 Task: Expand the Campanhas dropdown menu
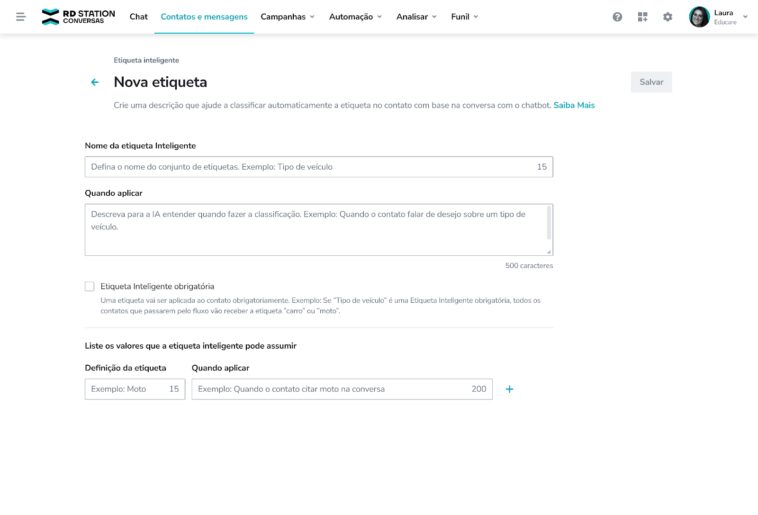pos(287,17)
